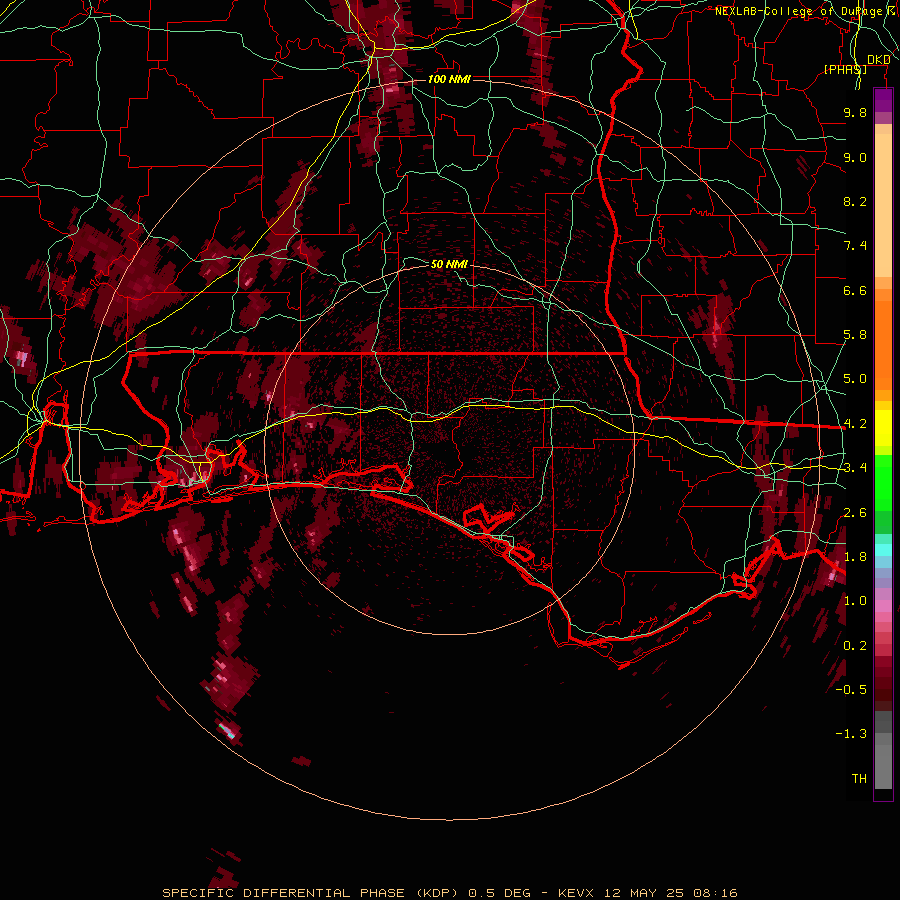Click the DKD label above the legend
Screen dimensions: 900x900
[x=878, y=59]
